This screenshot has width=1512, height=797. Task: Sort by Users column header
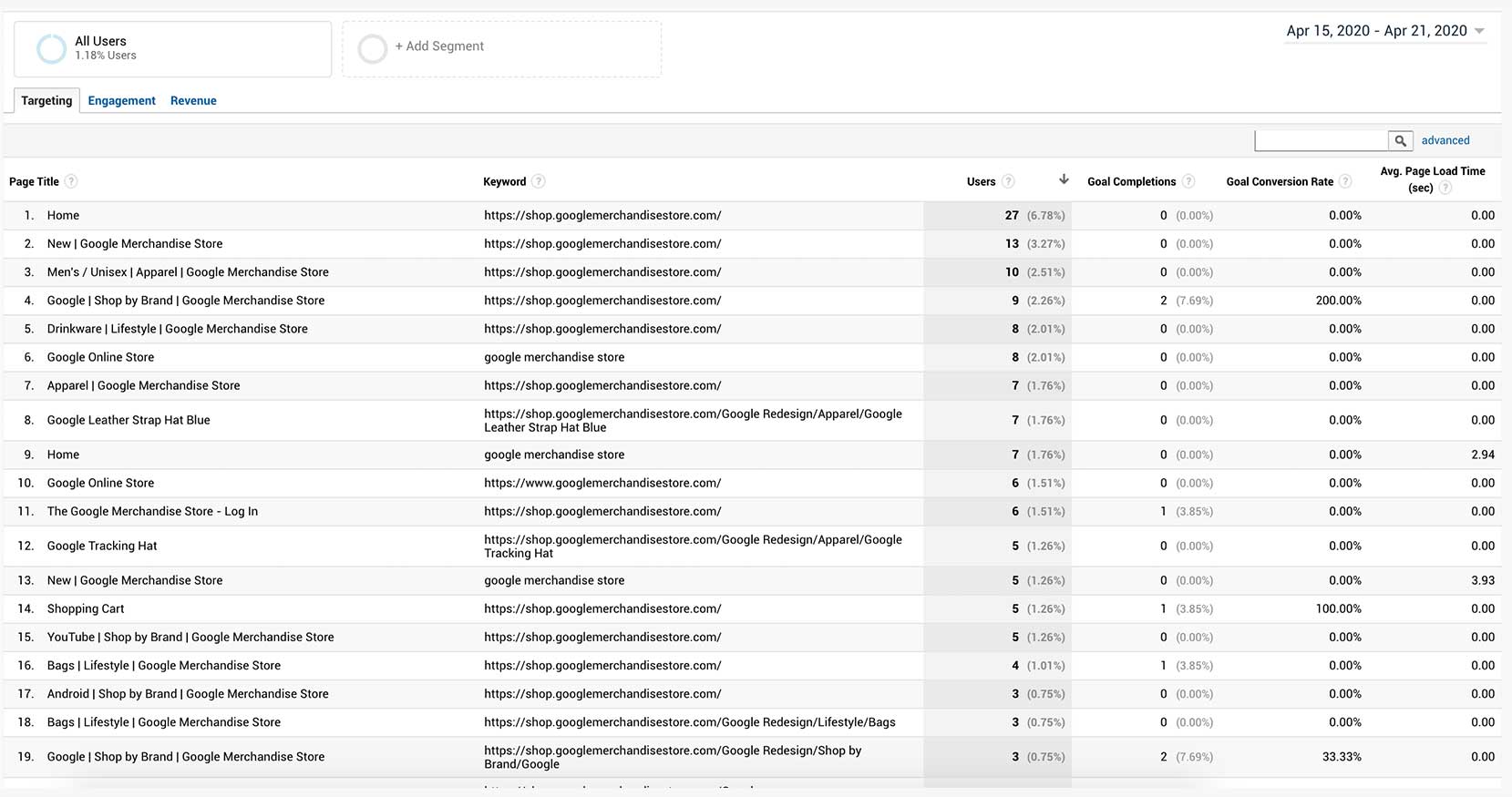coord(981,181)
